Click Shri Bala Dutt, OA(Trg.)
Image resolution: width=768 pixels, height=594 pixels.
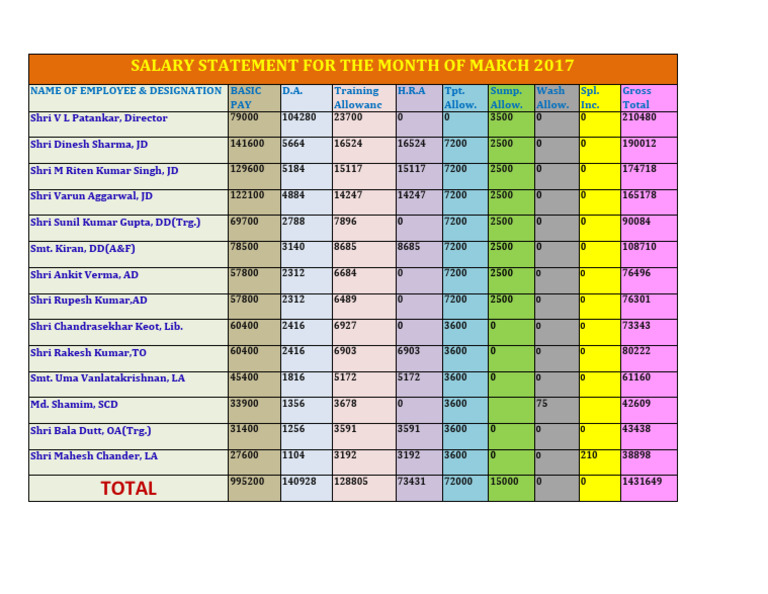point(91,430)
